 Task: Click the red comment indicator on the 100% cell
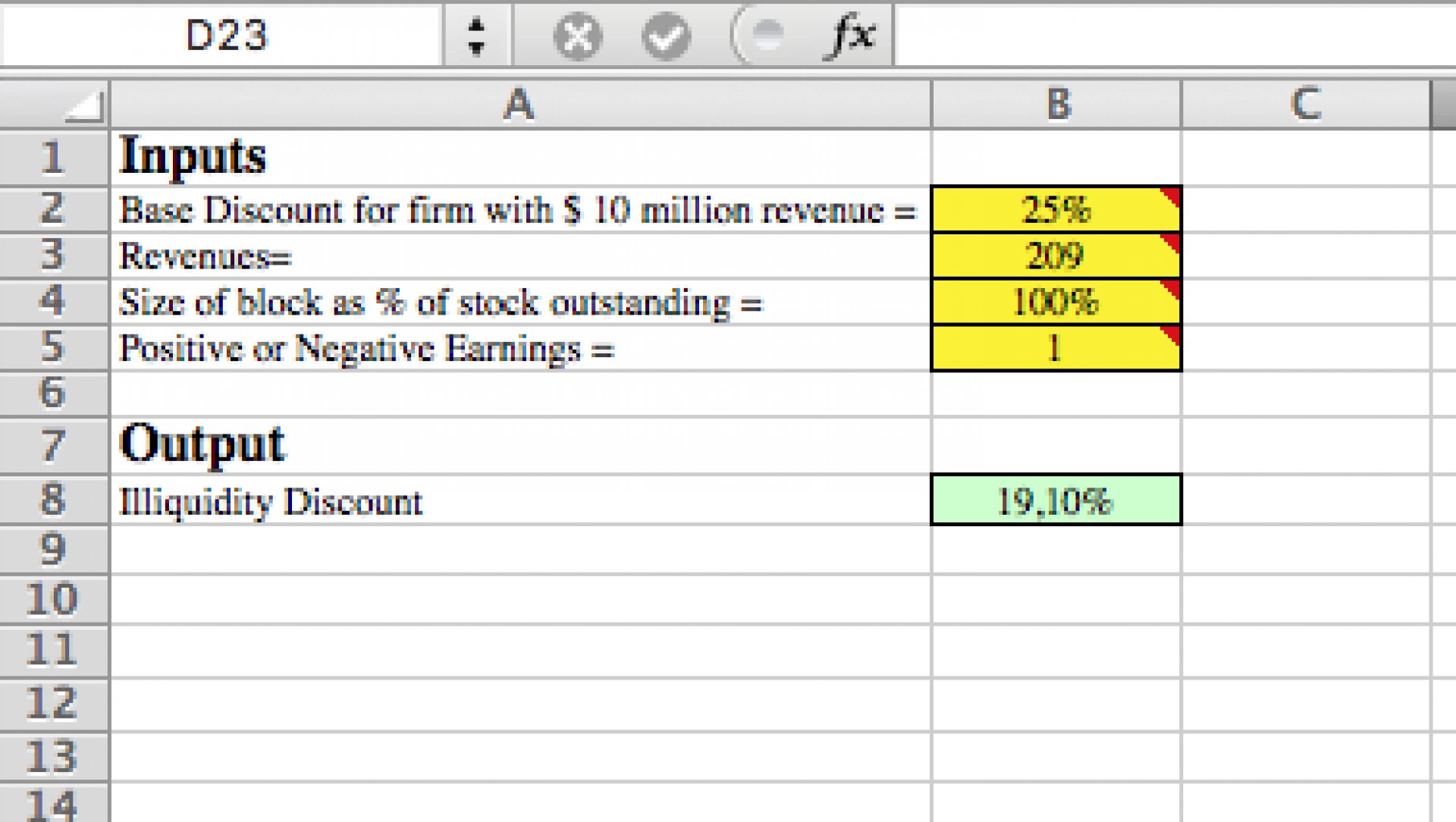[x=1172, y=289]
